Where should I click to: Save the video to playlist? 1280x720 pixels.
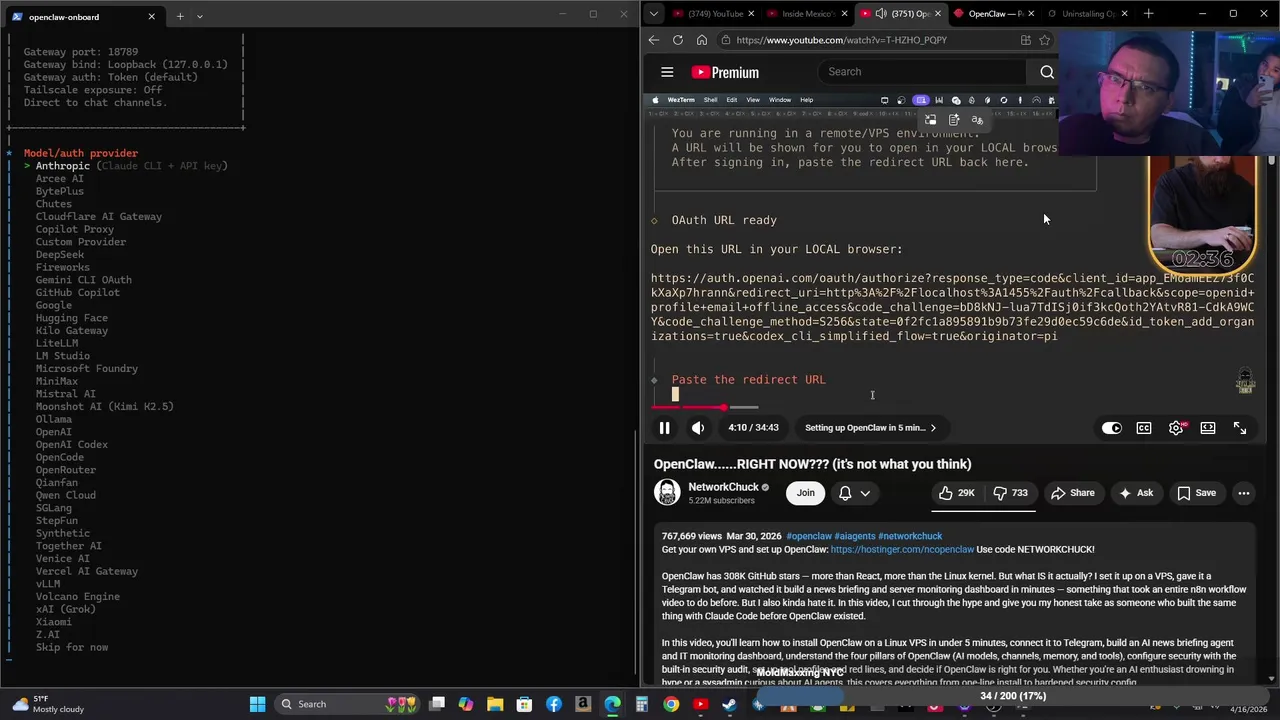[x=1197, y=493]
